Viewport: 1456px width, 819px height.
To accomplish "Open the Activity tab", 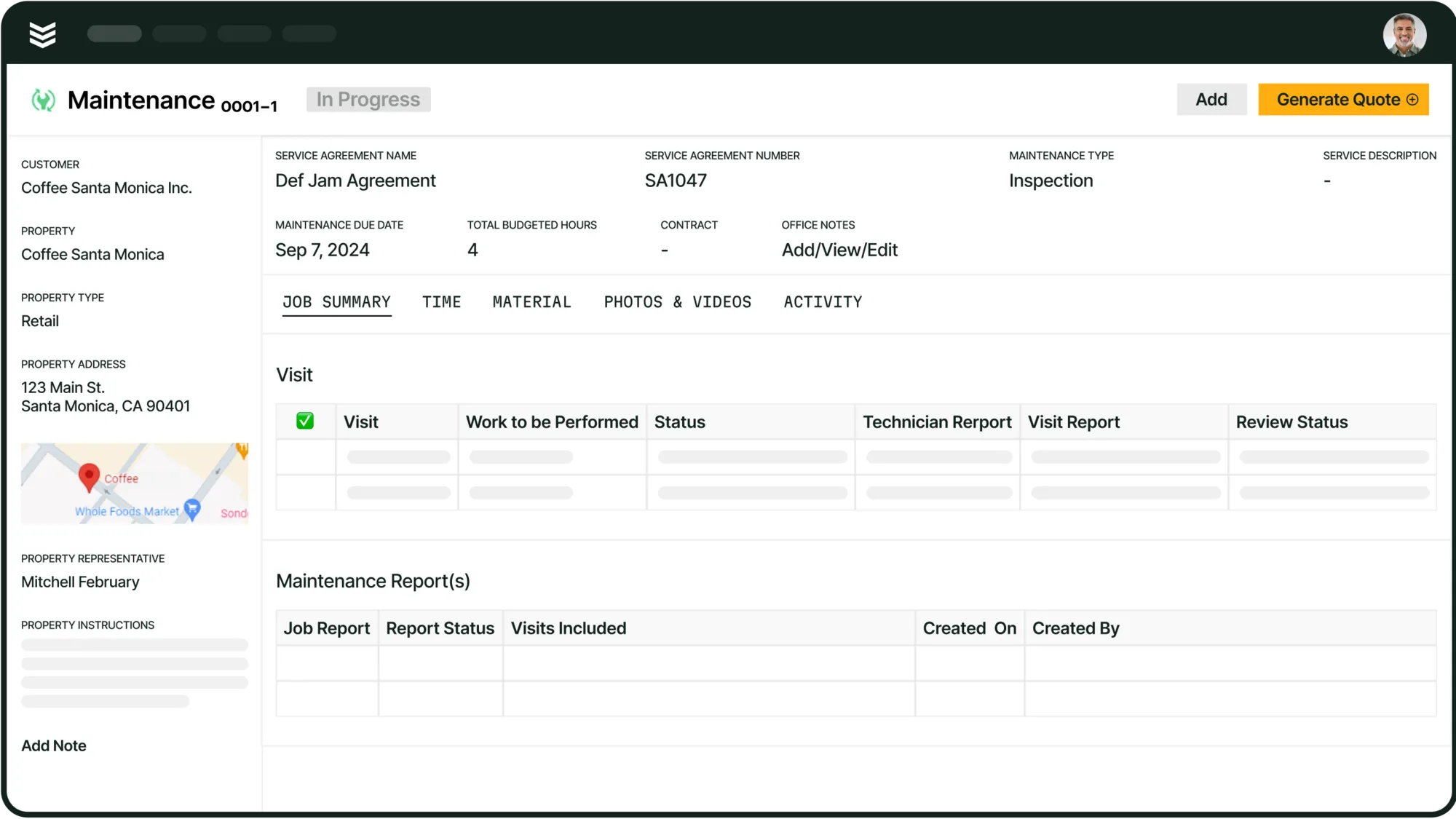I will (x=823, y=302).
